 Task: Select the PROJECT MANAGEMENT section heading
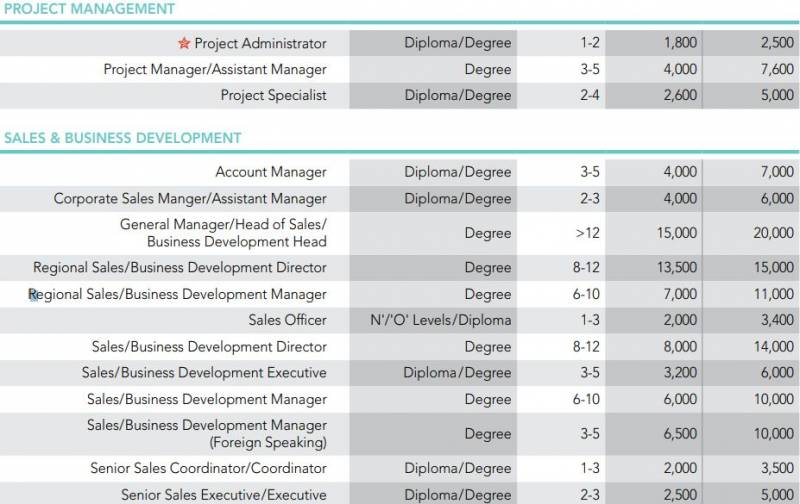(x=89, y=9)
